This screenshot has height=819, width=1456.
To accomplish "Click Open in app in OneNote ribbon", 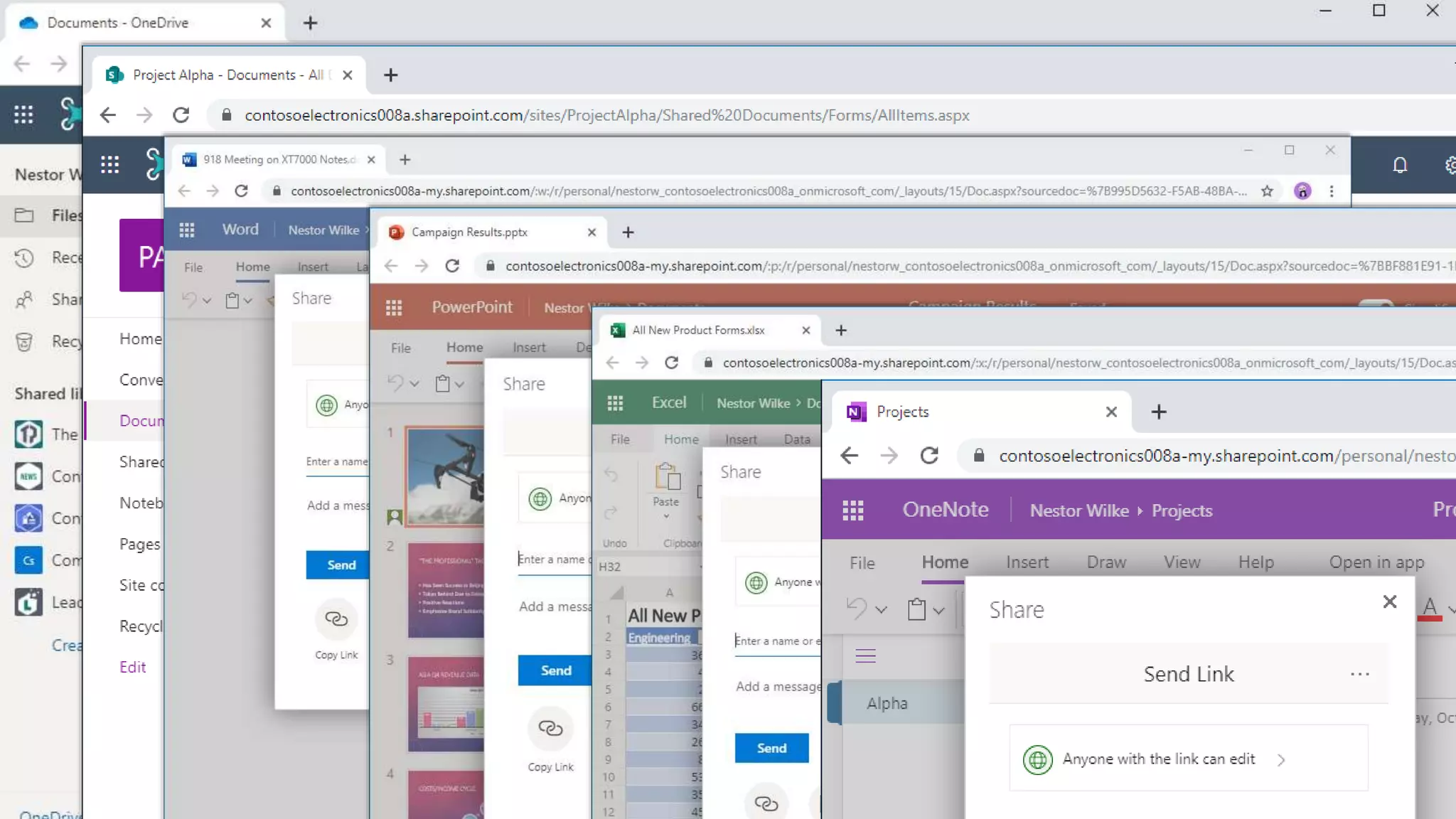I will (1376, 562).
